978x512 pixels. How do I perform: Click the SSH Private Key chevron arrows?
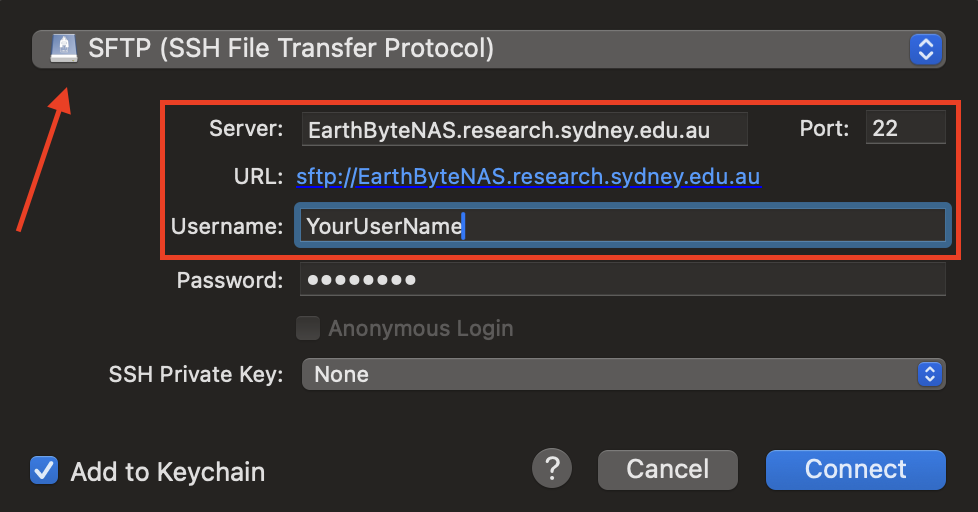pyautogui.click(x=929, y=374)
